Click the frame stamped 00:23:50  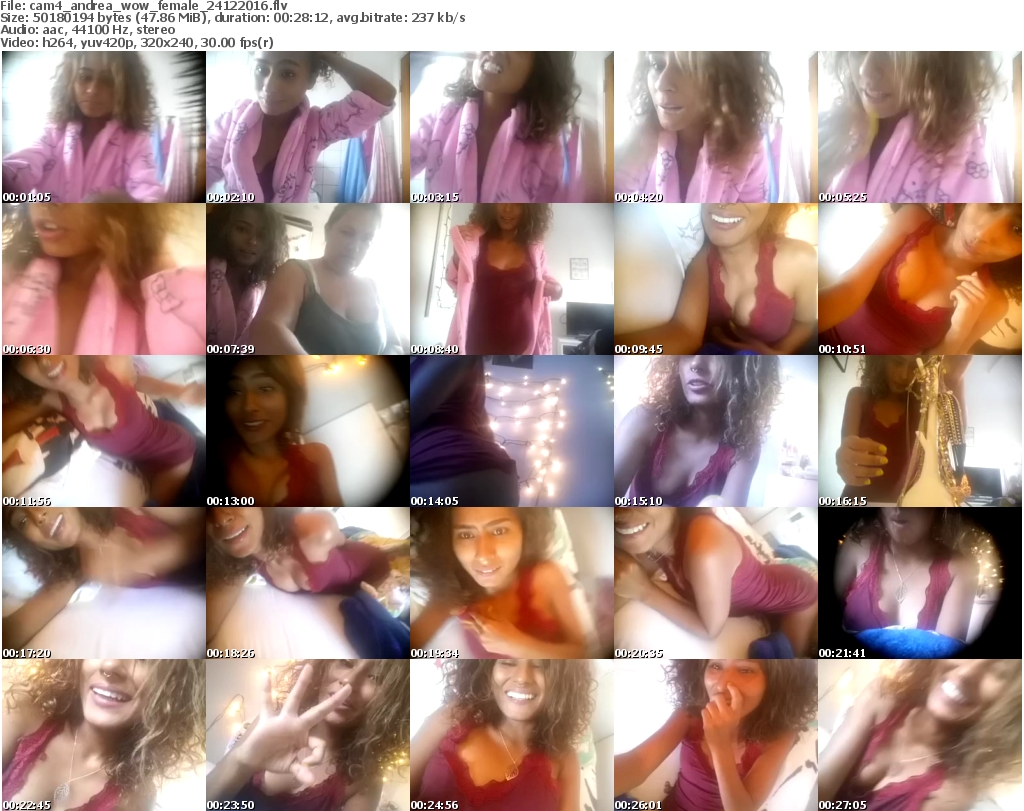[308, 735]
